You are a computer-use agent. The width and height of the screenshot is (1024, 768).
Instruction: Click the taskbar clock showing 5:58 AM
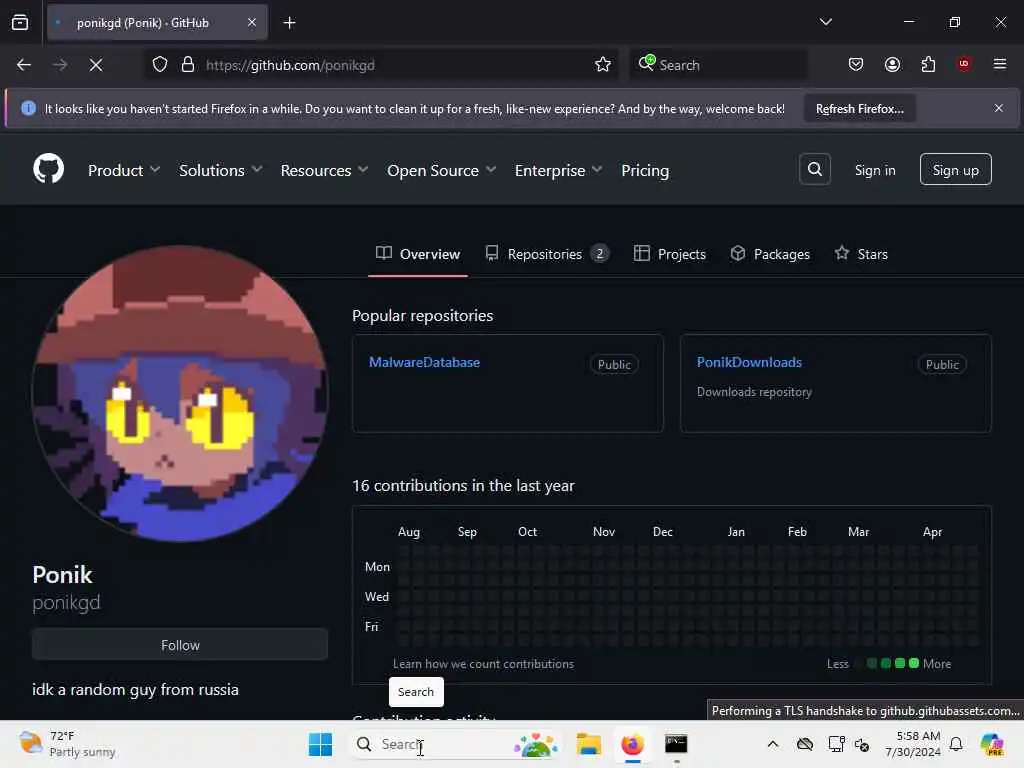click(912, 744)
